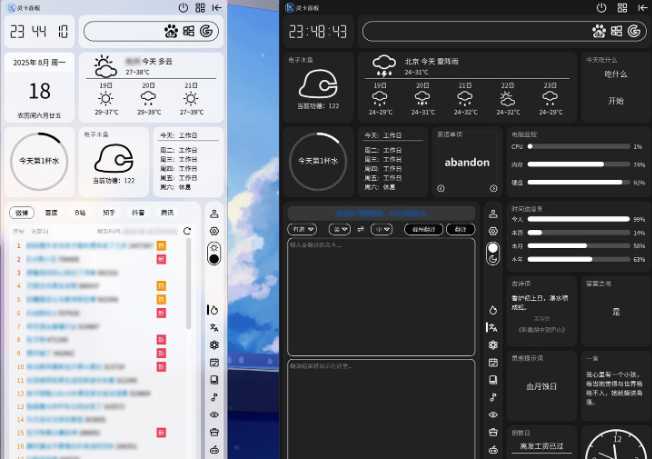Refresh the hot list in the light panel

coord(186,231)
